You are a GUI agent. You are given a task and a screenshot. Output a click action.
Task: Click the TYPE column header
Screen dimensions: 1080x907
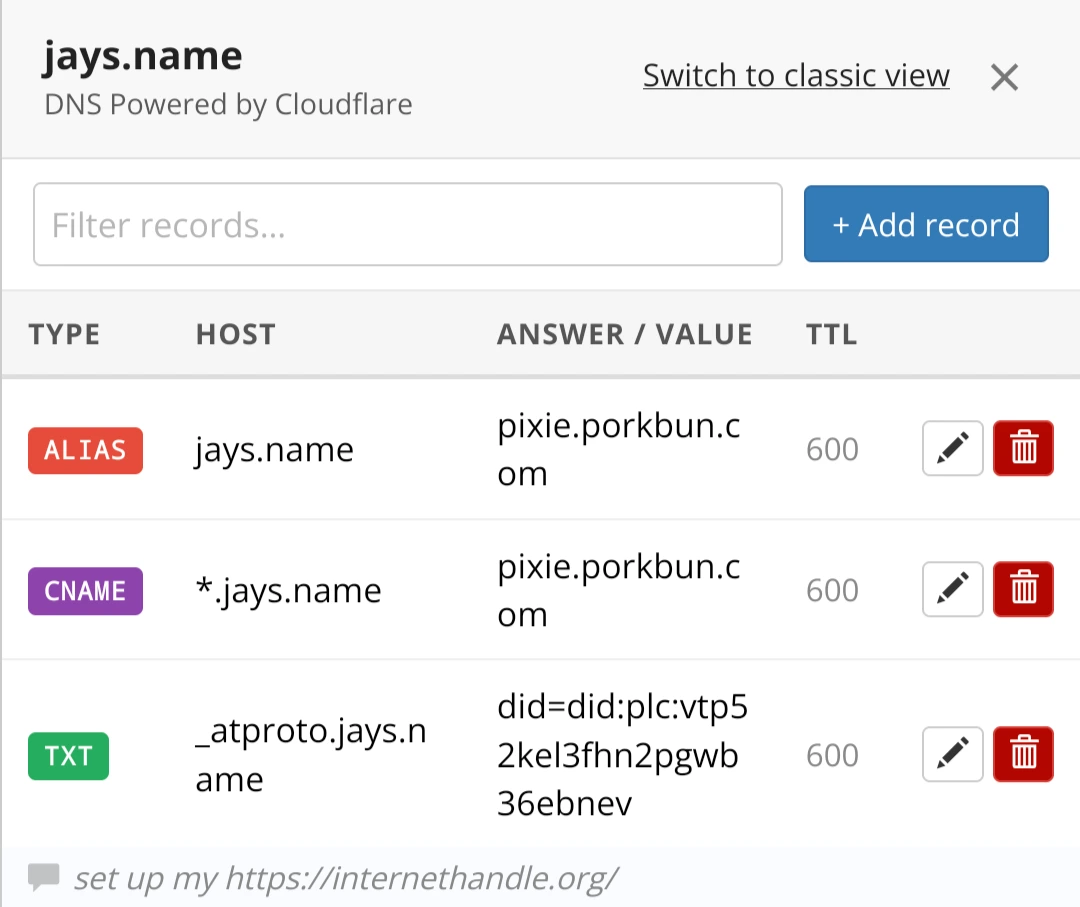(65, 334)
